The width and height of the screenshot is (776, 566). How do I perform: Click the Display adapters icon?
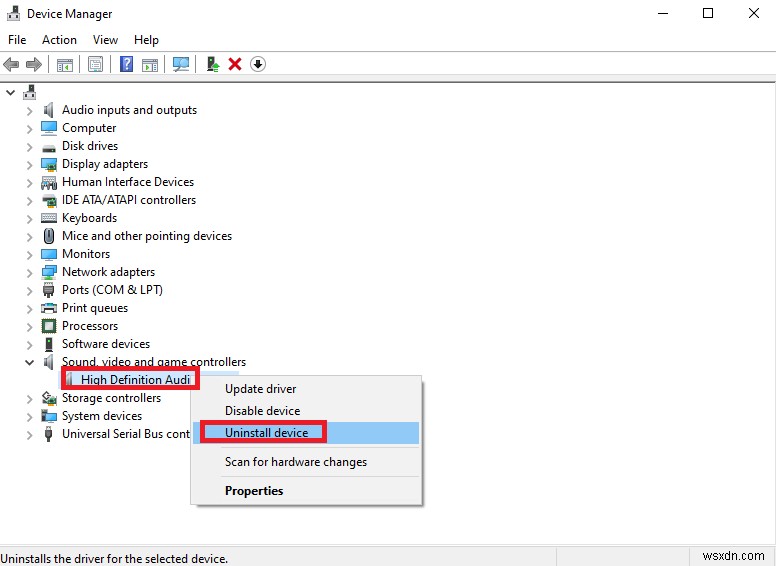(x=49, y=164)
